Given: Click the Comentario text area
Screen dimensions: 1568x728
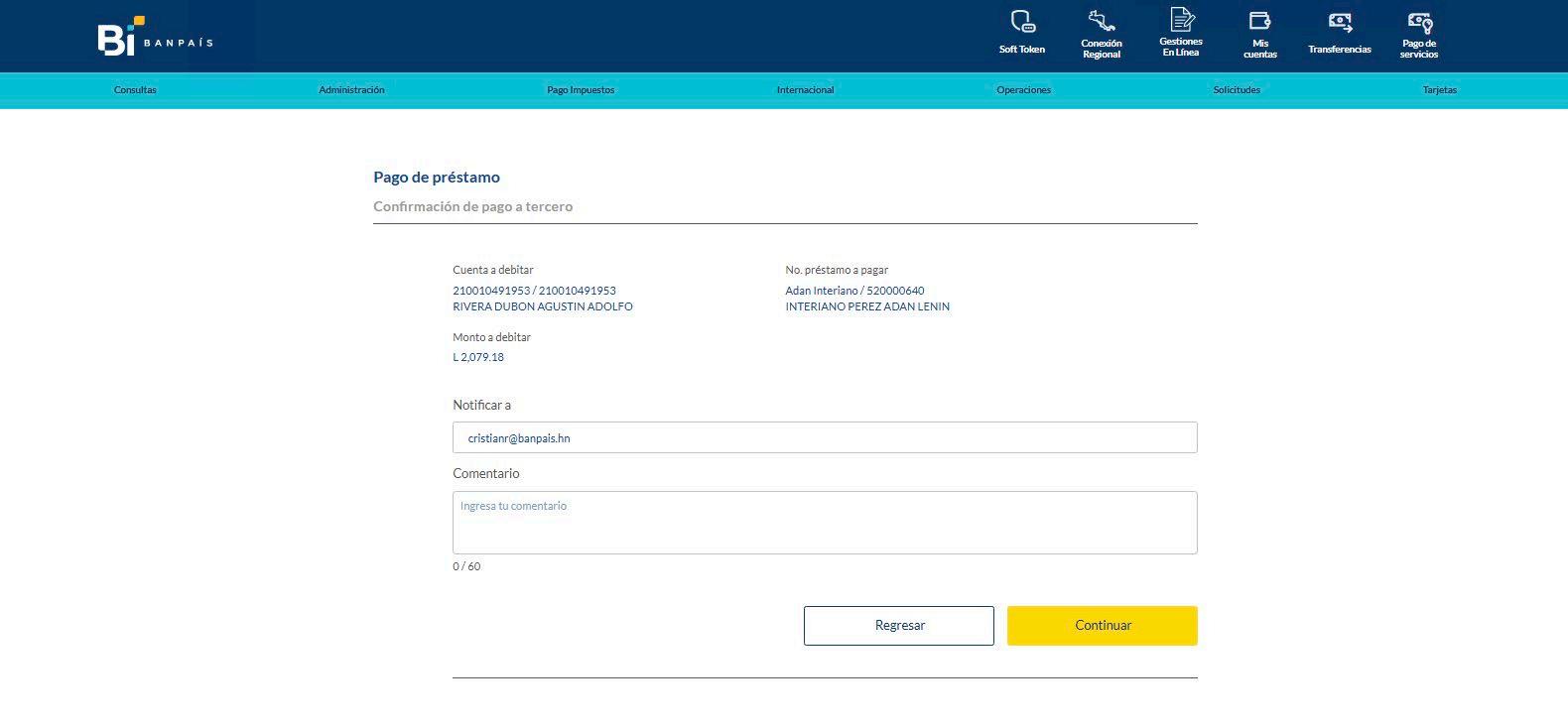Looking at the screenshot, I should [x=825, y=523].
